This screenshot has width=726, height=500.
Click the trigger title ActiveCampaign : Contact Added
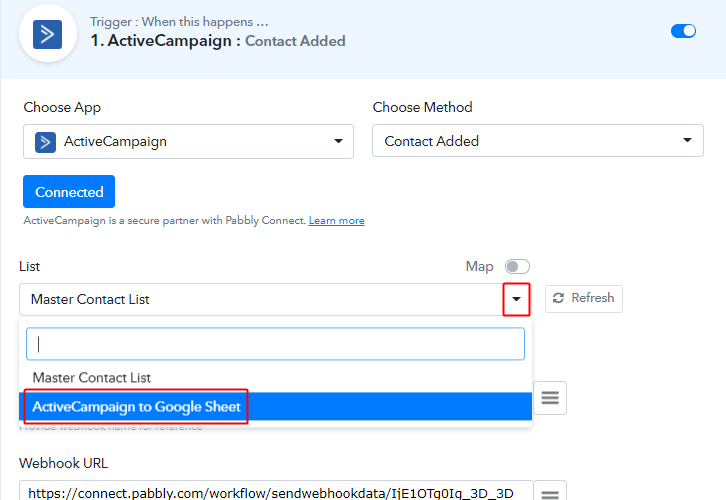coord(218,41)
